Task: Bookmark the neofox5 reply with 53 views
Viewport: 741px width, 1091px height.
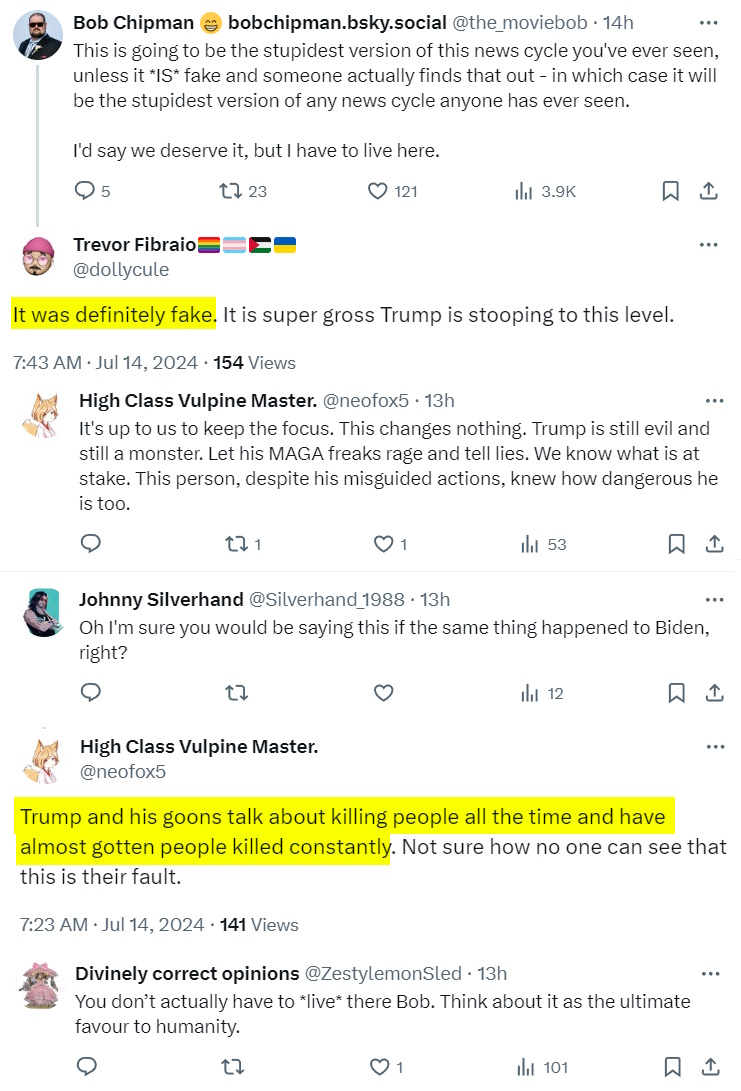Action: point(676,544)
